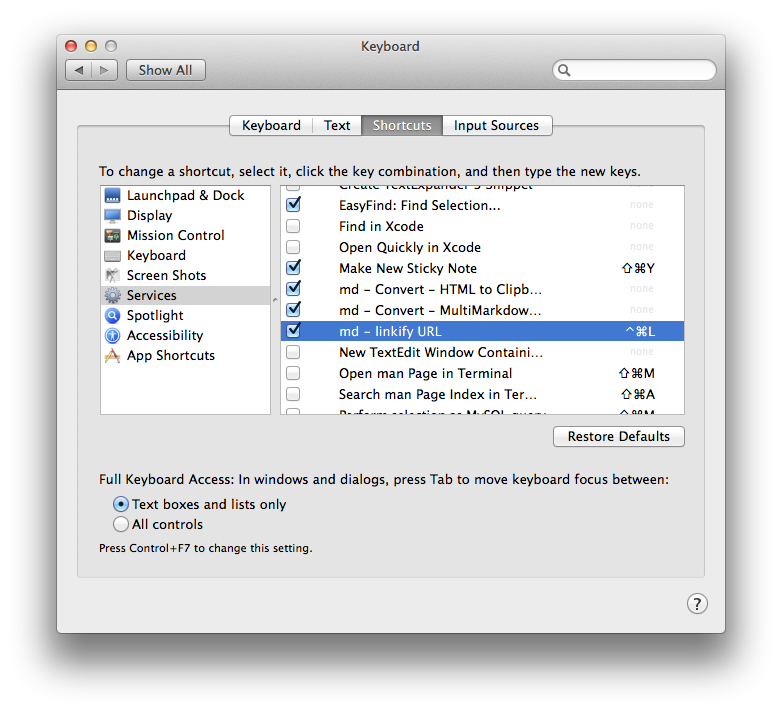Image resolution: width=782 pixels, height=712 pixels.
Task: Click the Spotlight magnifier icon
Action: tap(113, 315)
